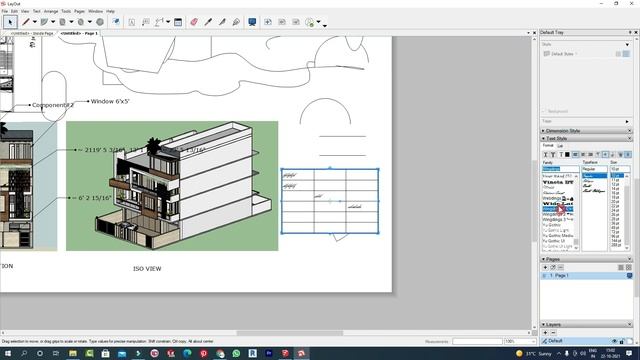Screen dimensions: 640x360
Task: Switch Pages panel to thumbnail view
Action: coord(629,267)
